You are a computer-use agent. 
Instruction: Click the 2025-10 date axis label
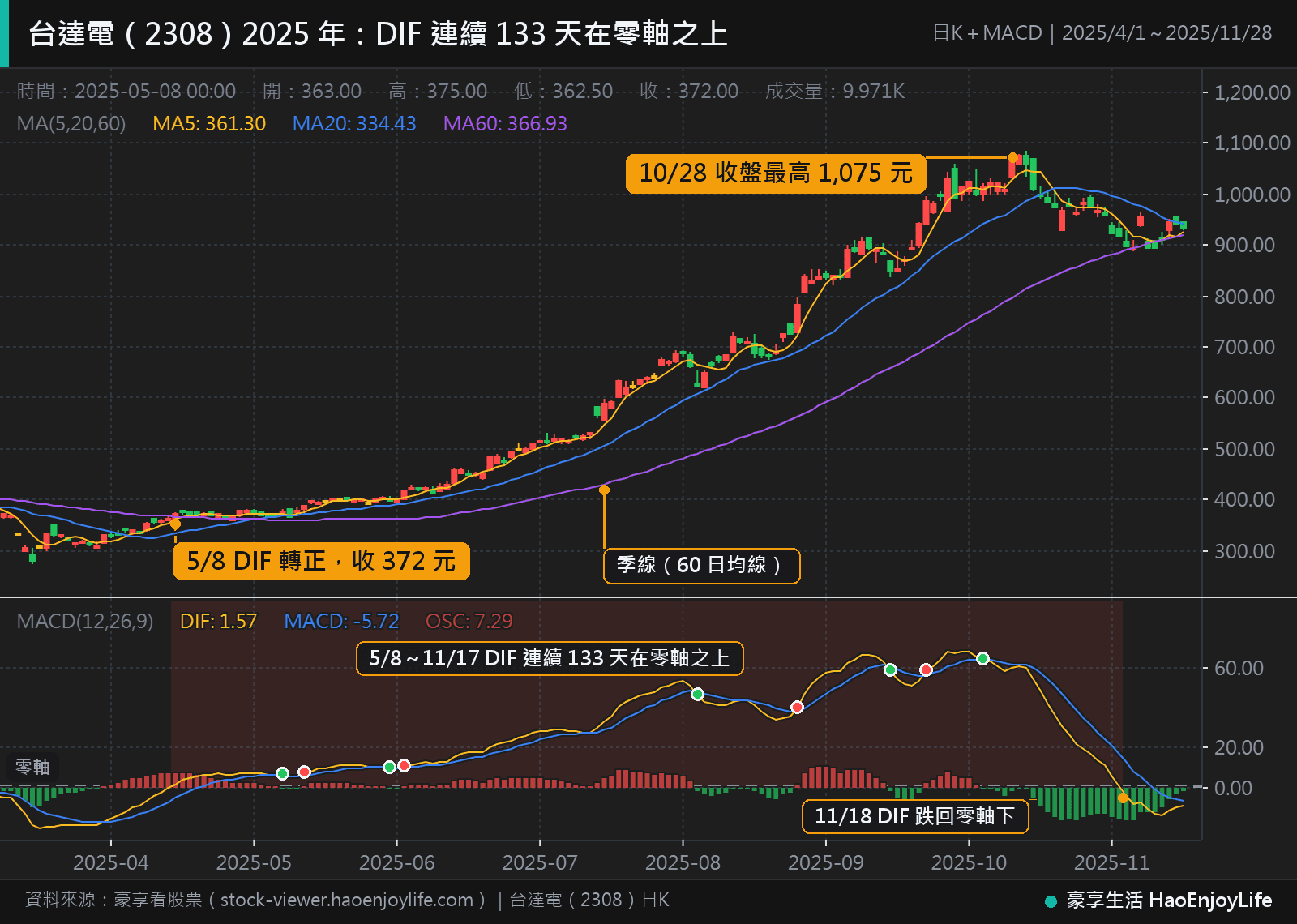969,862
